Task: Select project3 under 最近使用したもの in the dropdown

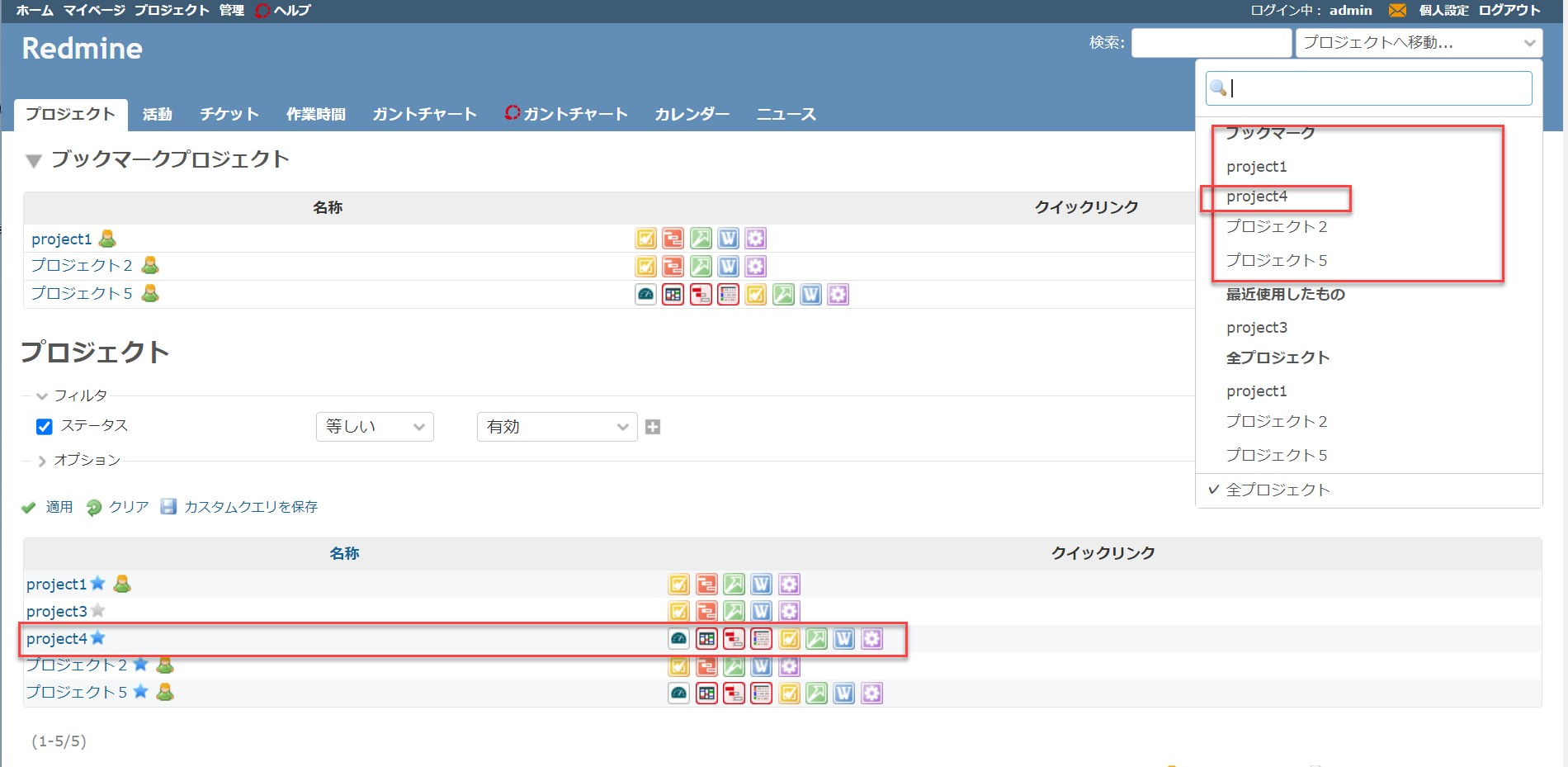Action: [x=1256, y=328]
